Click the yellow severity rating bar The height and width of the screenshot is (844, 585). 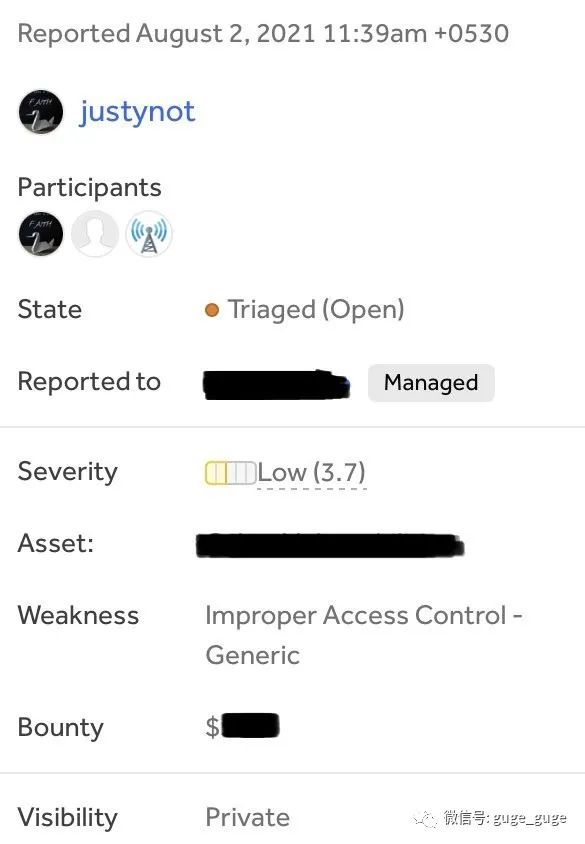pos(230,473)
